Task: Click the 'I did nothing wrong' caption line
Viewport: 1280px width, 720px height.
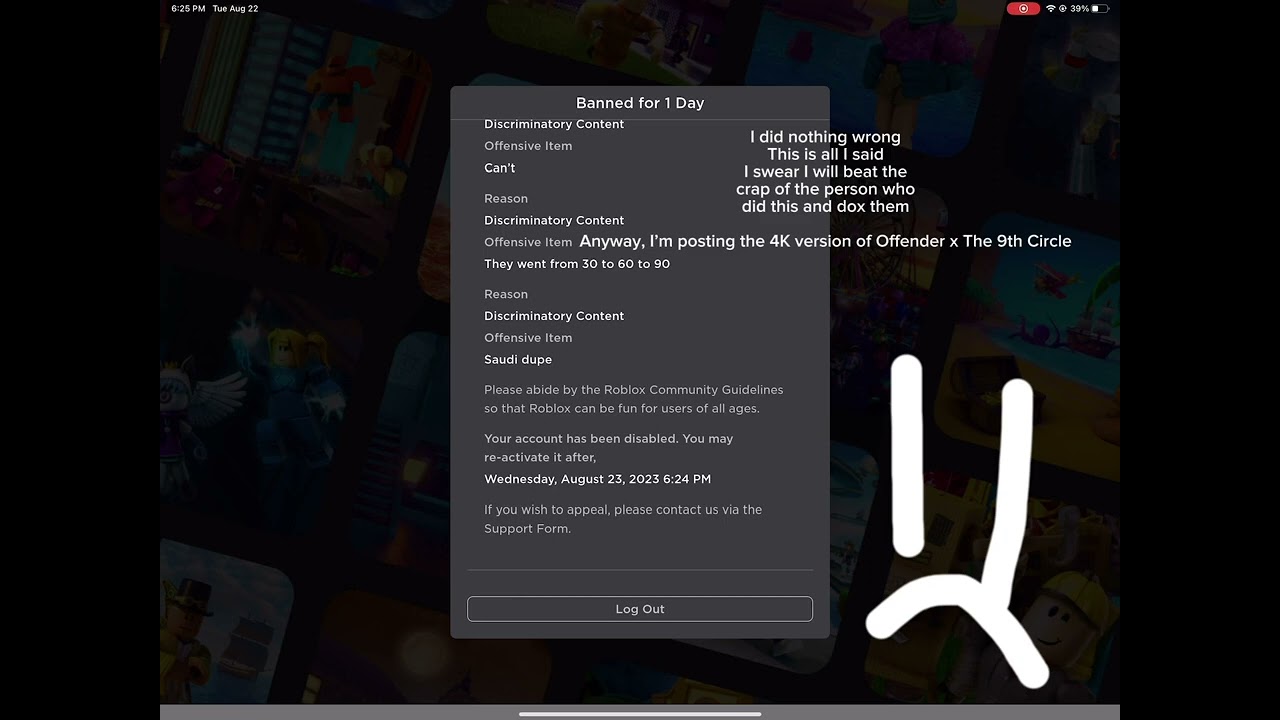Action: point(825,137)
